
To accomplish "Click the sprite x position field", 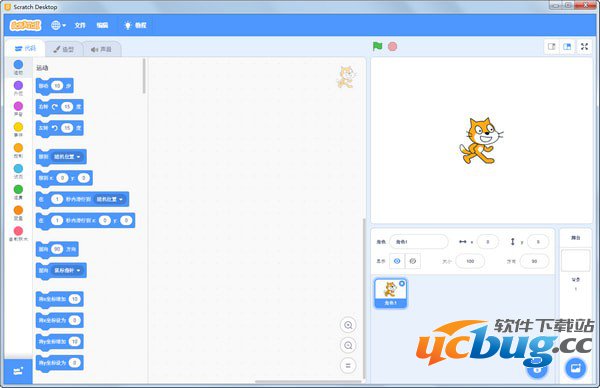I will pos(488,242).
